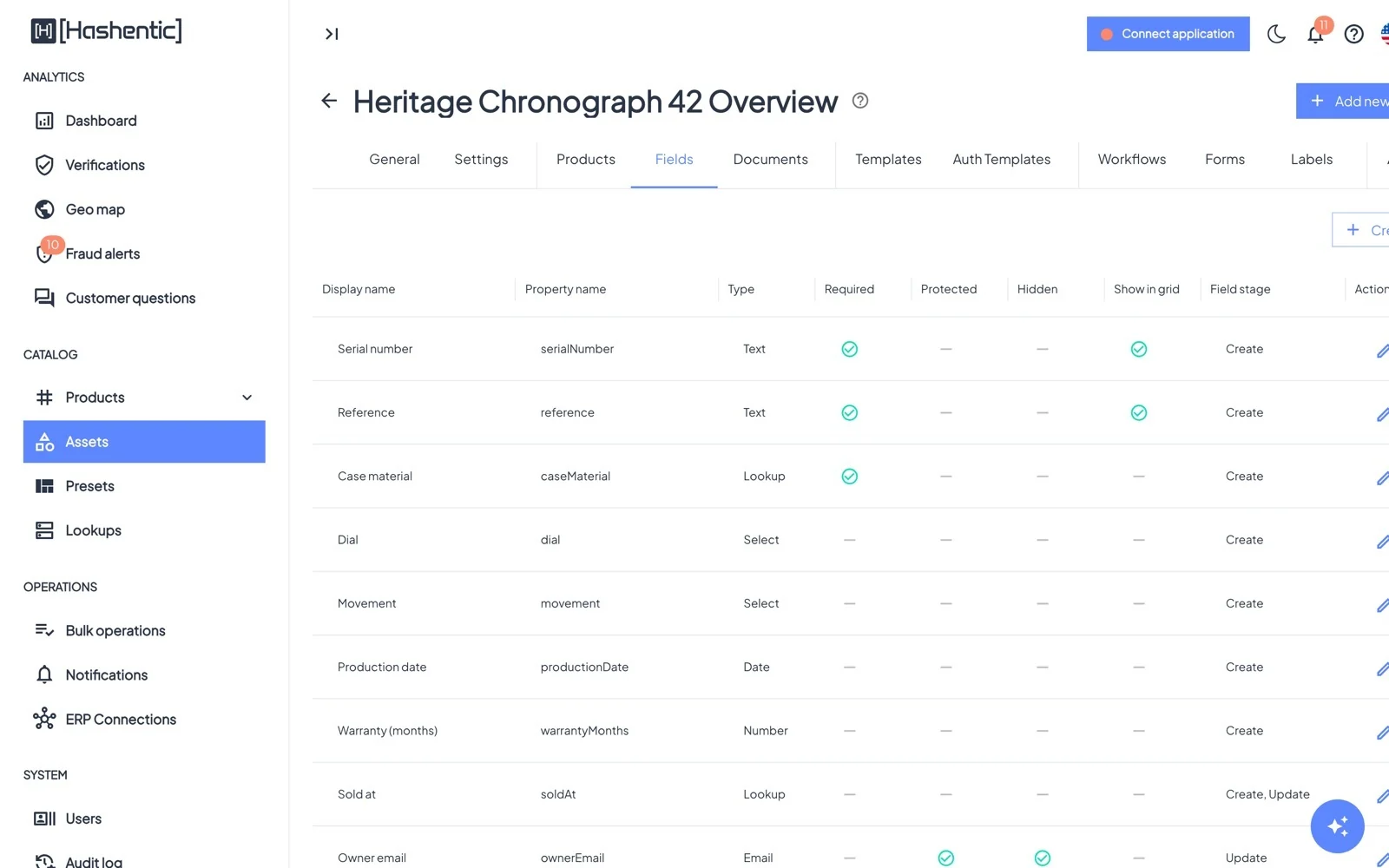
Task: Toggle Protected check for Owner email
Action: [945, 858]
